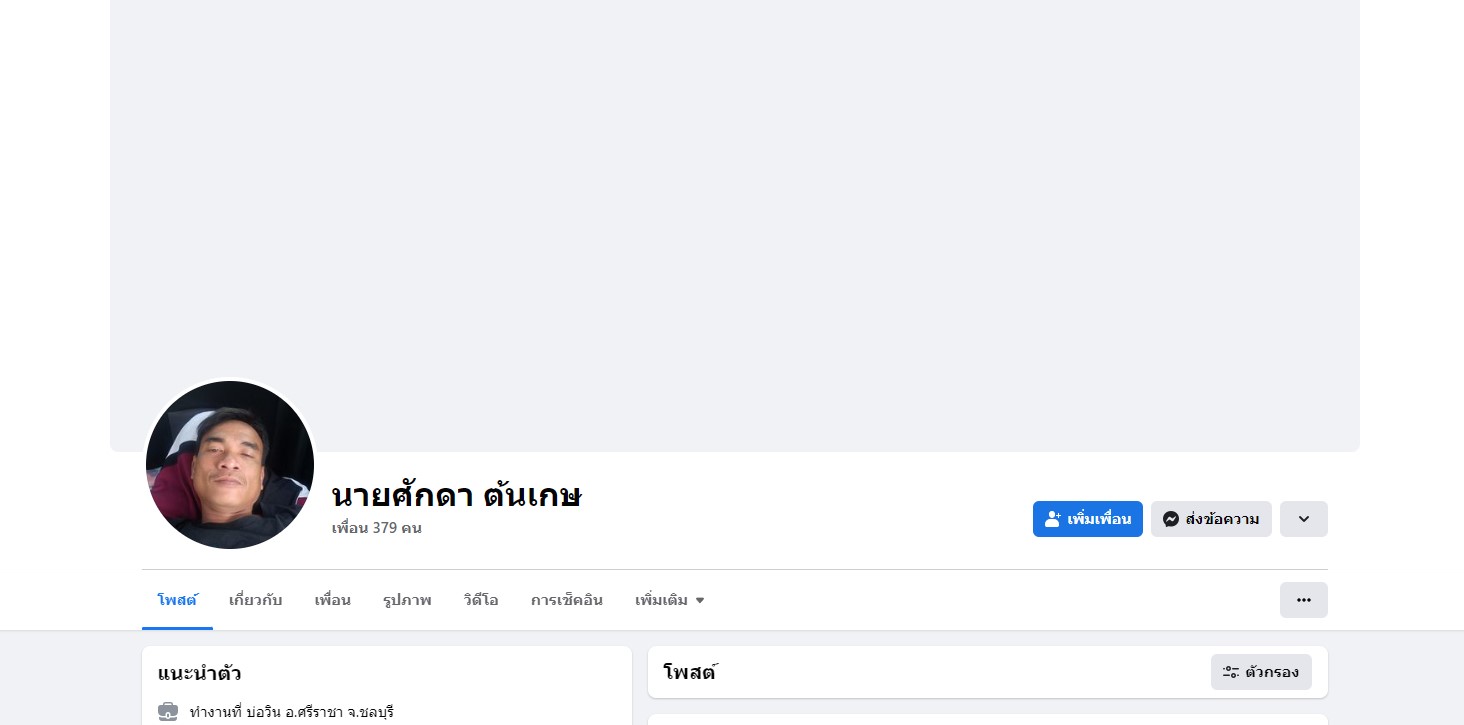Screen dimensions: 1464x725
Task: View the การเช็คอิน tab
Action: click(x=567, y=600)
